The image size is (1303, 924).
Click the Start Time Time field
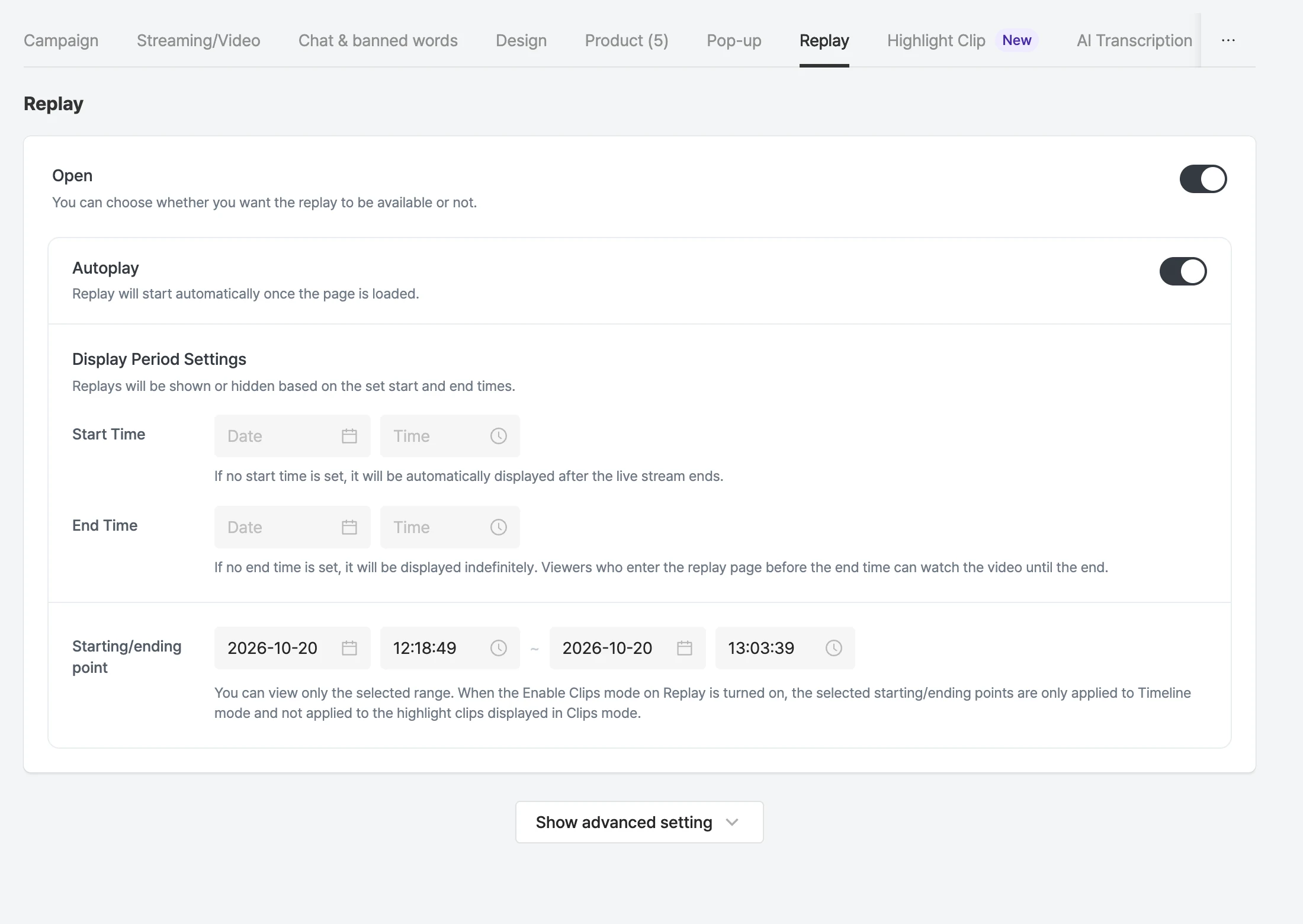[x=450, y=436]
